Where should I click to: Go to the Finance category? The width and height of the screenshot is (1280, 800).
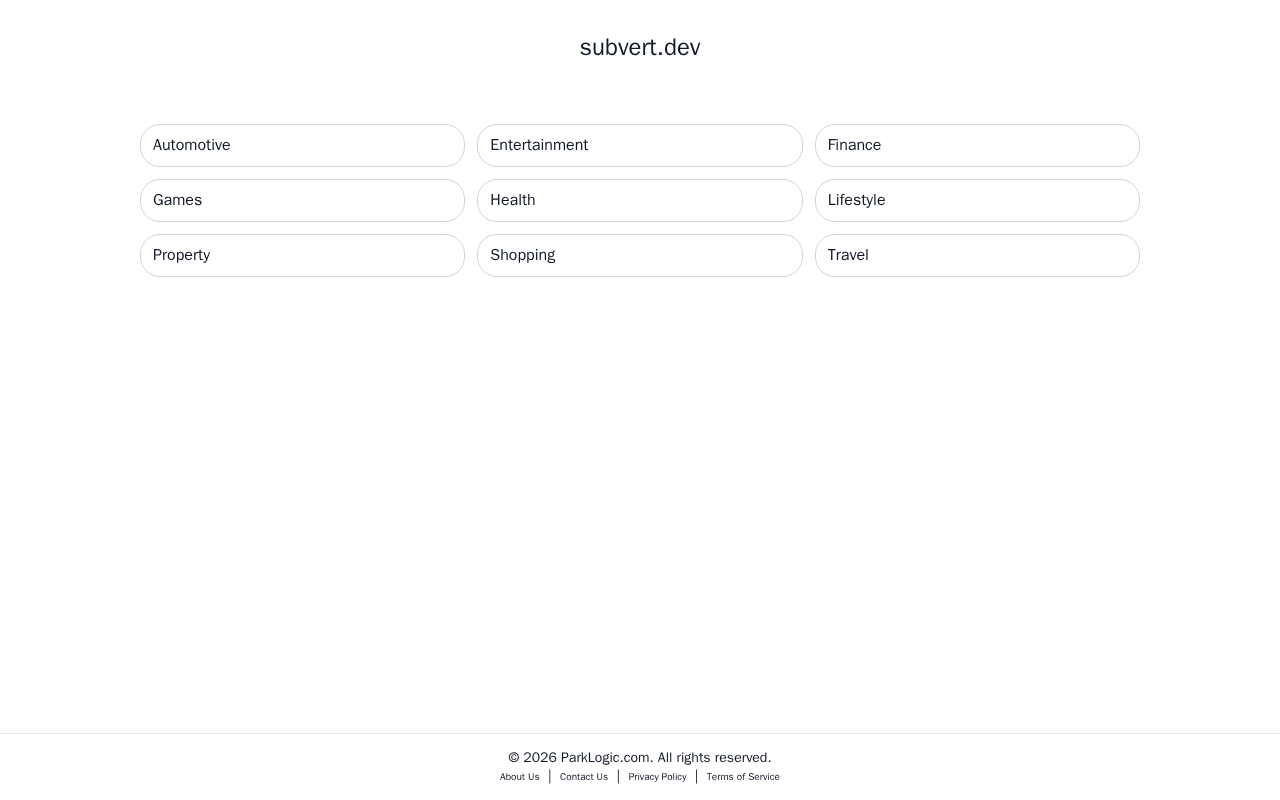[976, 145]
